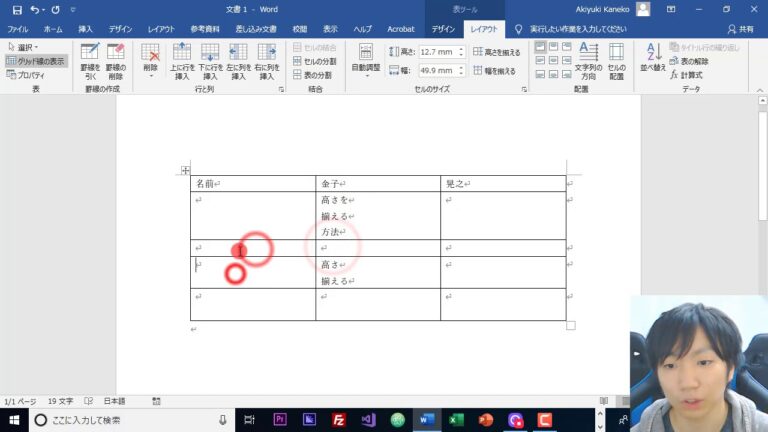Save the document with the floppy icon
This screenshot has width=768, height=432.
pyautogui.click(x=17, y=10)
